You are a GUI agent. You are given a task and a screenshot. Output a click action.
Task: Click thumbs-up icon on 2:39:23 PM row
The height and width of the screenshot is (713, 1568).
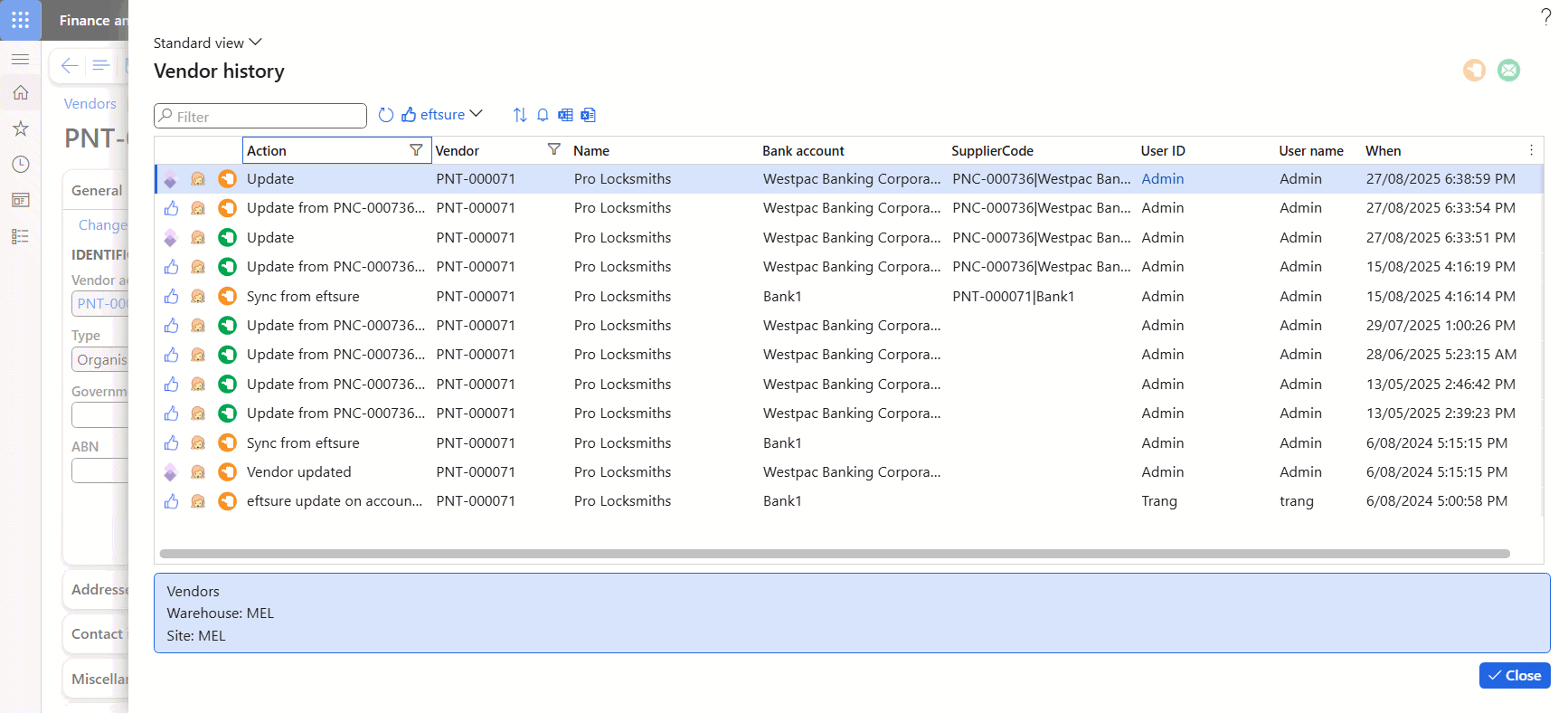(171, 414)
